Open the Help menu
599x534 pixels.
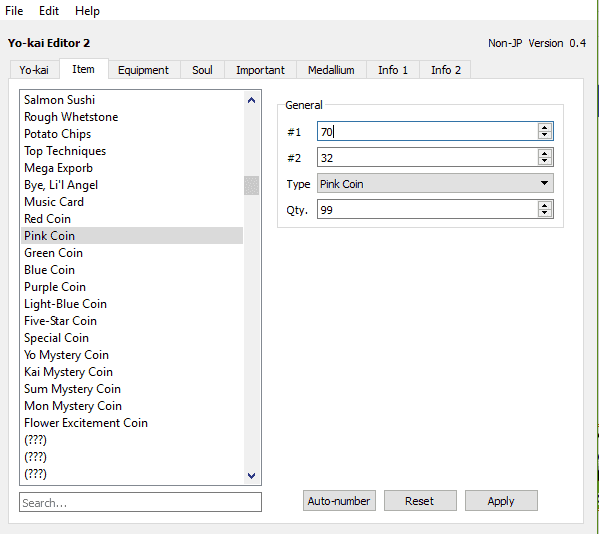87,11
